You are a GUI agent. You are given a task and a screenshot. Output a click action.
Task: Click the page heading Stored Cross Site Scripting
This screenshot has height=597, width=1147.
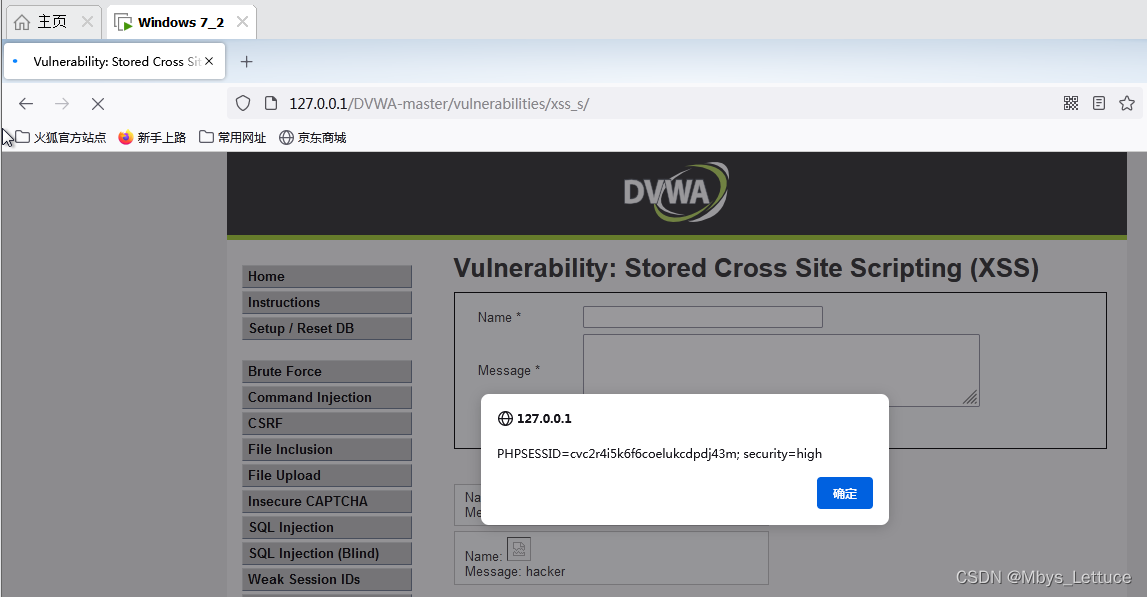745,269
